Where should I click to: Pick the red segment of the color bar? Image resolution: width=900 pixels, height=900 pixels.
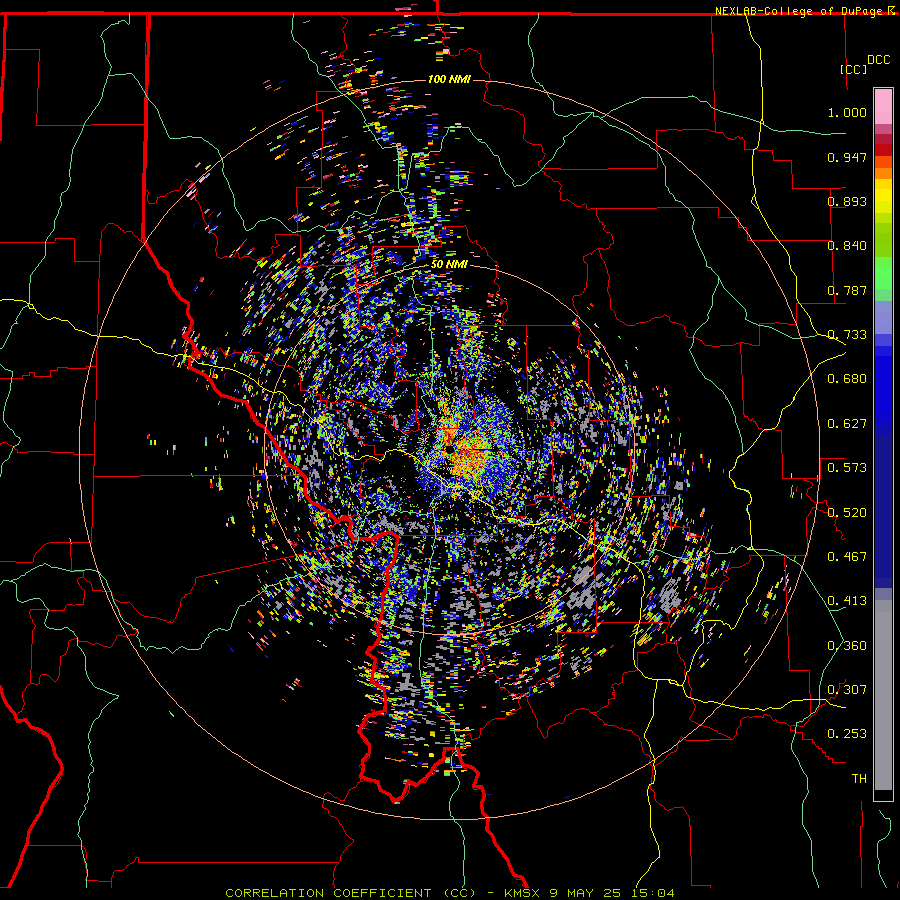[883, 149]
